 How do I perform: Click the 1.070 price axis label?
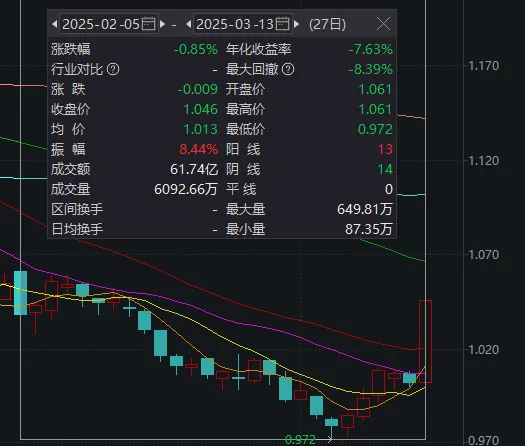483,255
